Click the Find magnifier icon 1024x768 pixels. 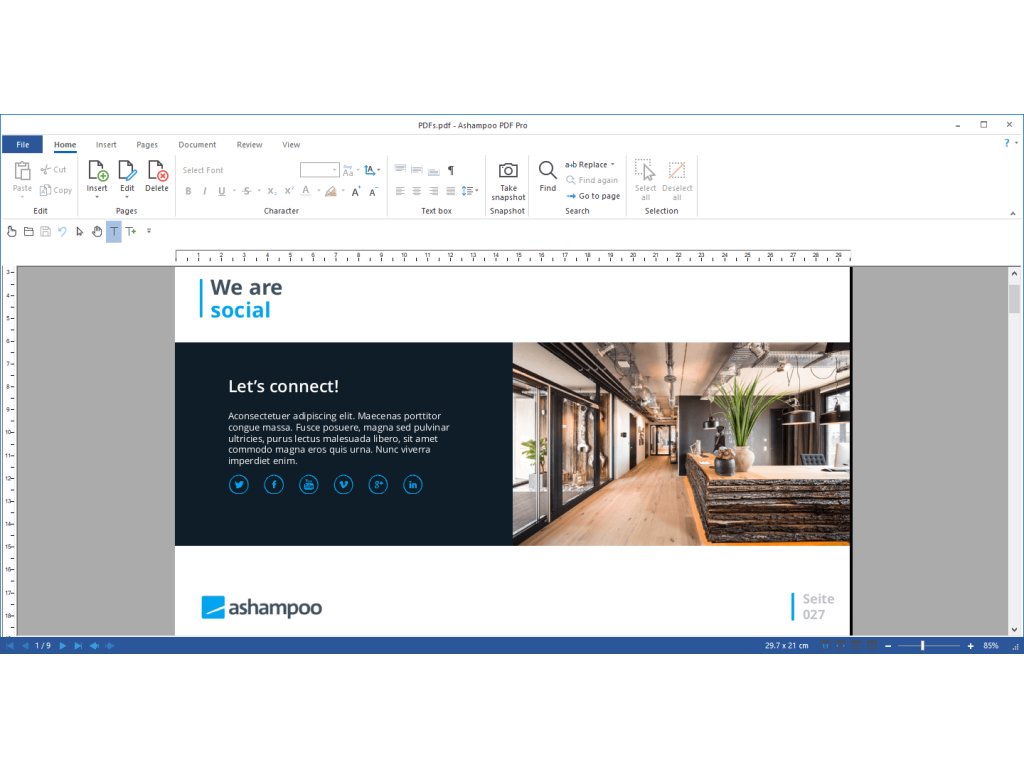coord(548,170)
